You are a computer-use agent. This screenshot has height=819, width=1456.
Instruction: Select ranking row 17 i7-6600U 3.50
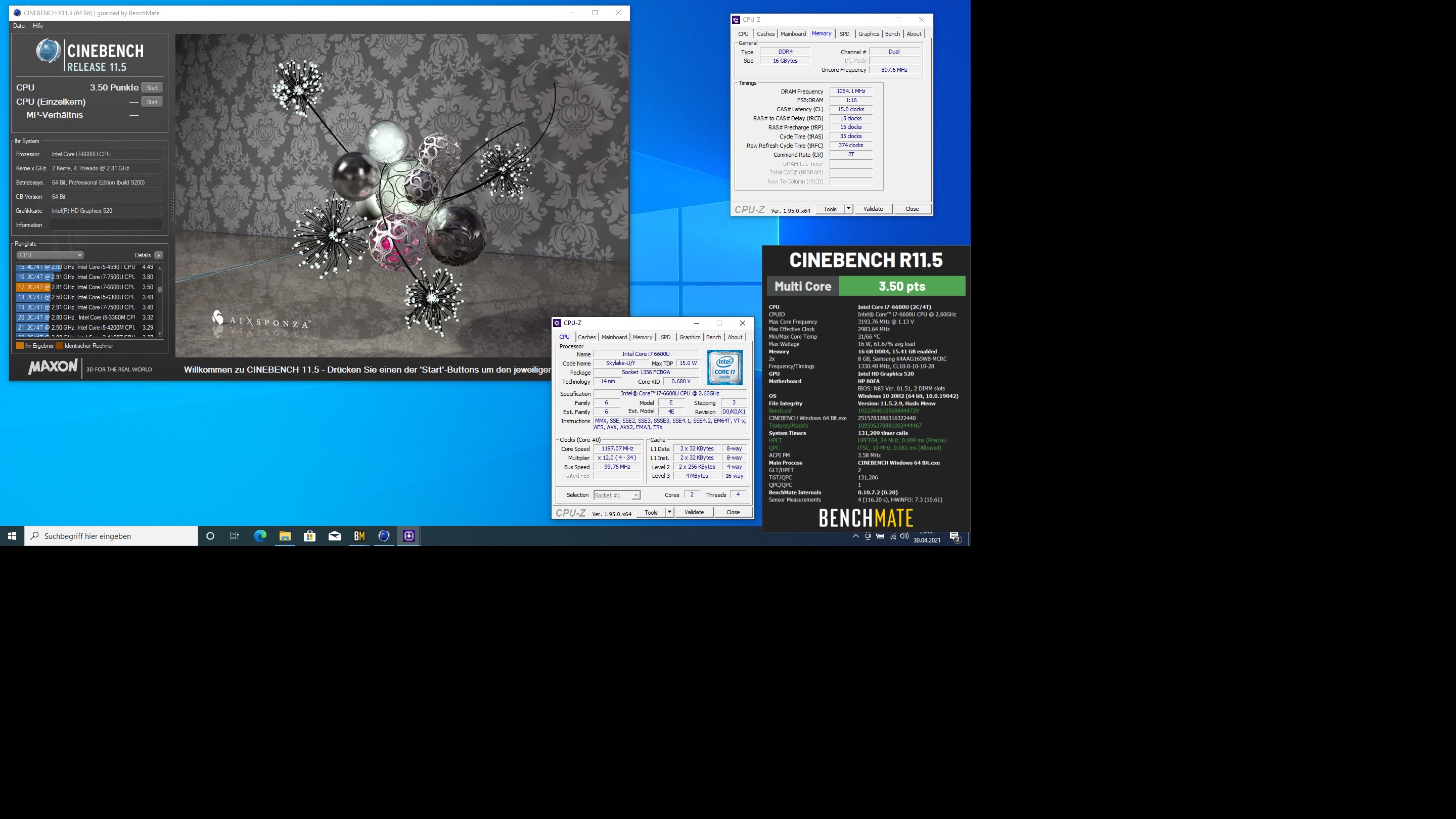86,287
